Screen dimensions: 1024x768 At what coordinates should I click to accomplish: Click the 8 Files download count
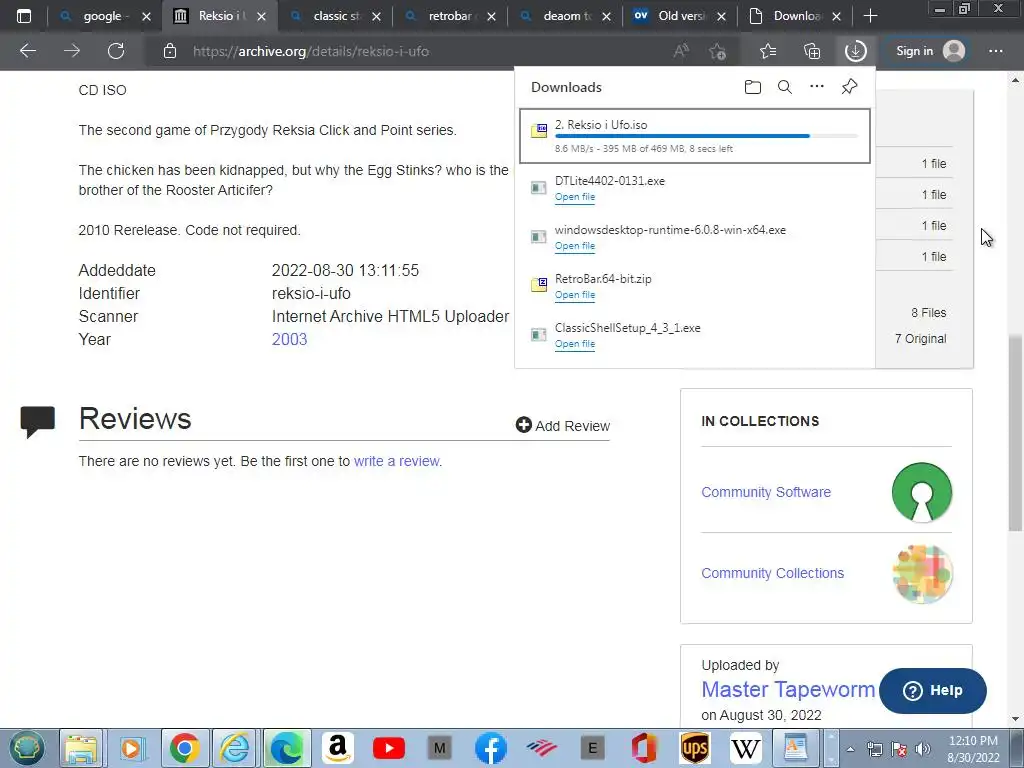click(x=928, y=313)
